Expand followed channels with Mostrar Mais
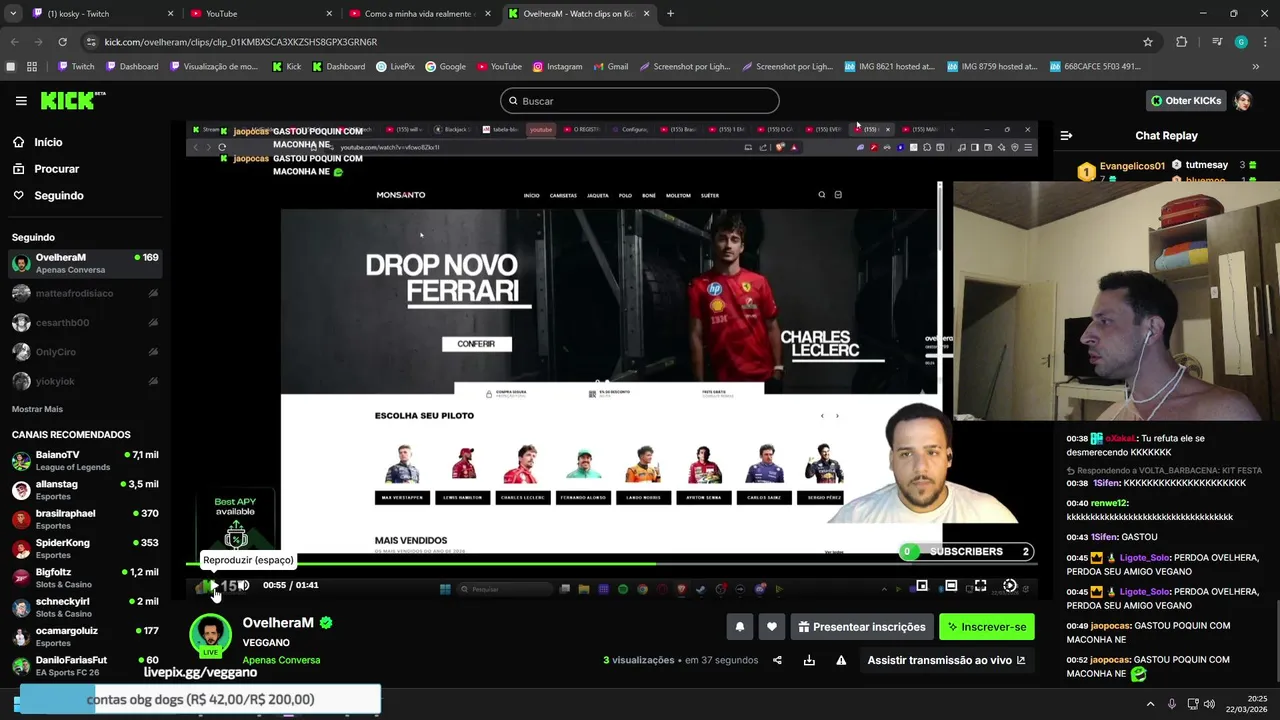Image resolution: width=1280 pixels, height=720 pixels. (37, 409)
